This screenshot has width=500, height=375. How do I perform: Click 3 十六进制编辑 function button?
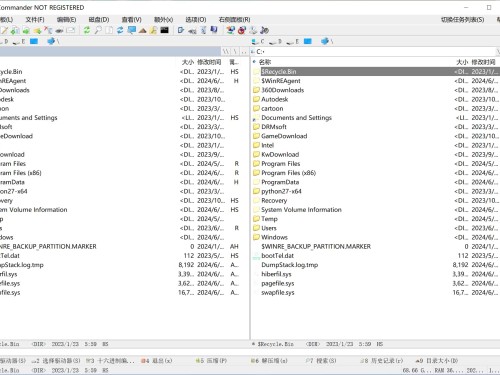click(x=110, y=361)
